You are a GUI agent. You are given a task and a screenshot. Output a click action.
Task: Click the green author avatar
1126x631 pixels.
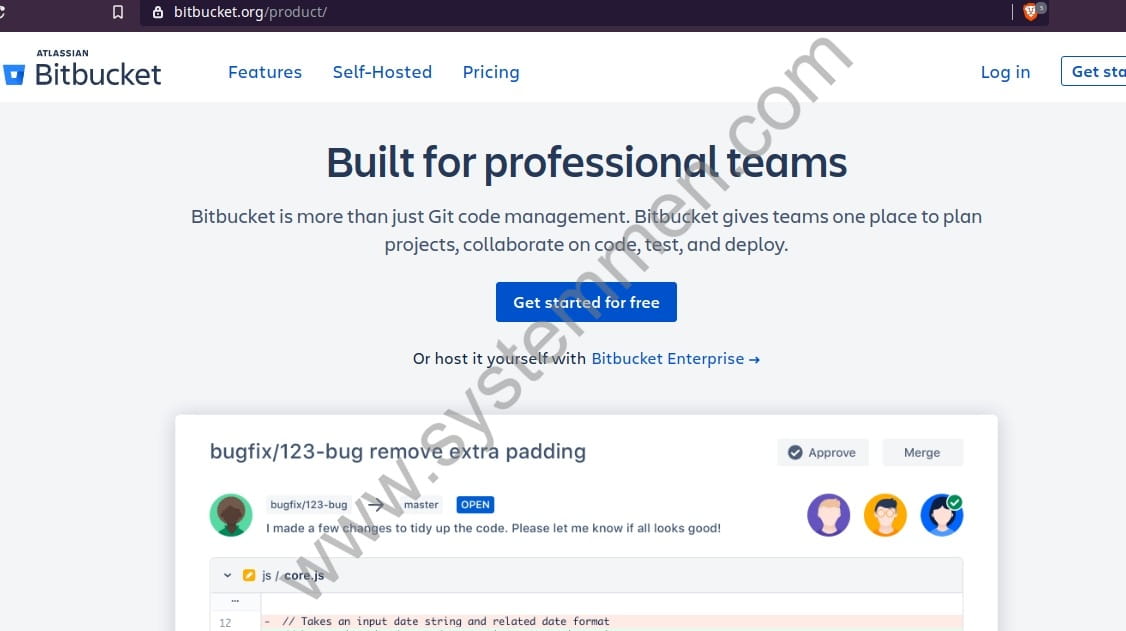click(x=231, y=515)
